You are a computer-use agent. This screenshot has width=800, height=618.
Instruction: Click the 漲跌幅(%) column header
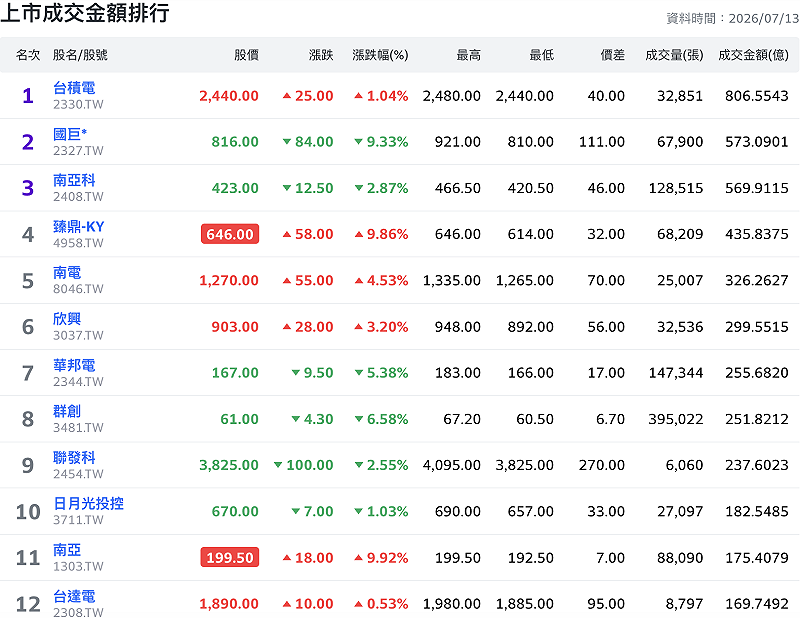(380, 55)
